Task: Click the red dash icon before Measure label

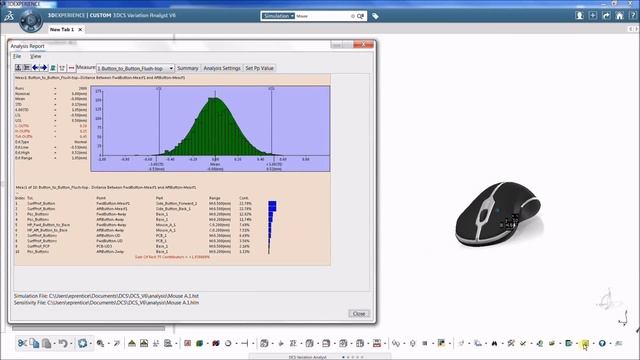Action: click(x=71, y=68)
